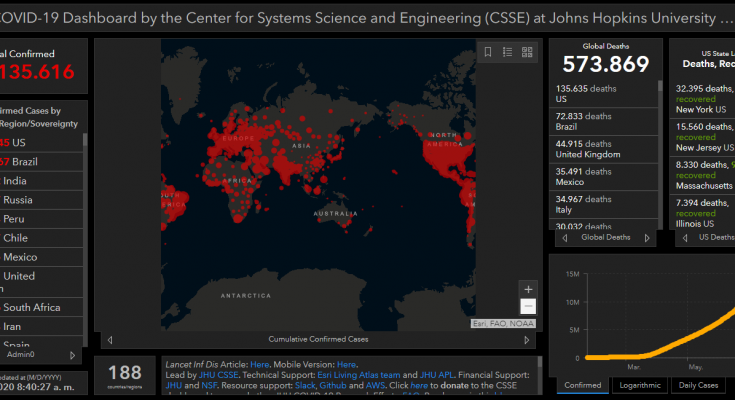Click the Cumulative Confirmed Cases map label
Image resolution: width=735 pixels, height=400 pixels.
(318, 340)
